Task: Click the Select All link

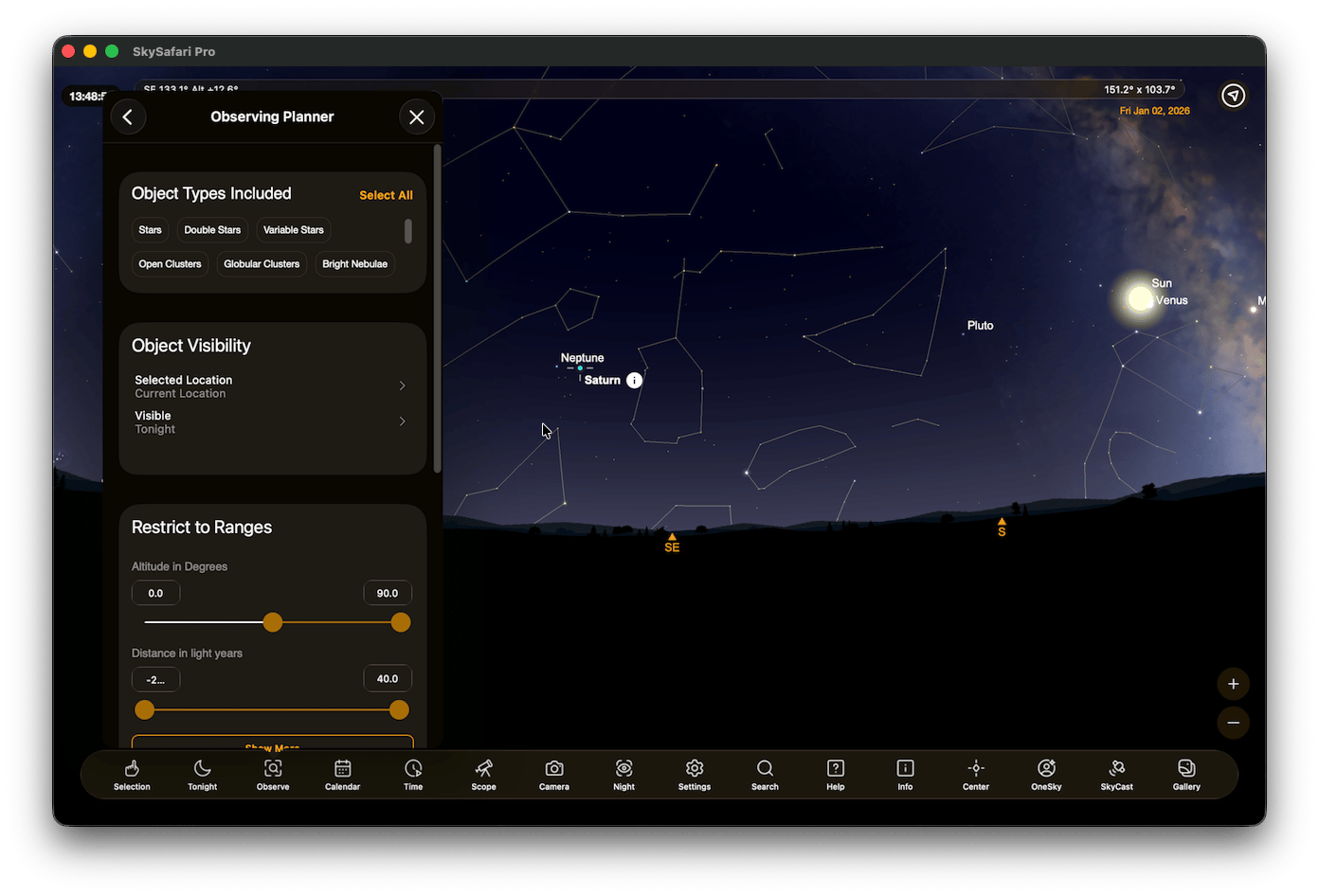Action: (386, 195)
